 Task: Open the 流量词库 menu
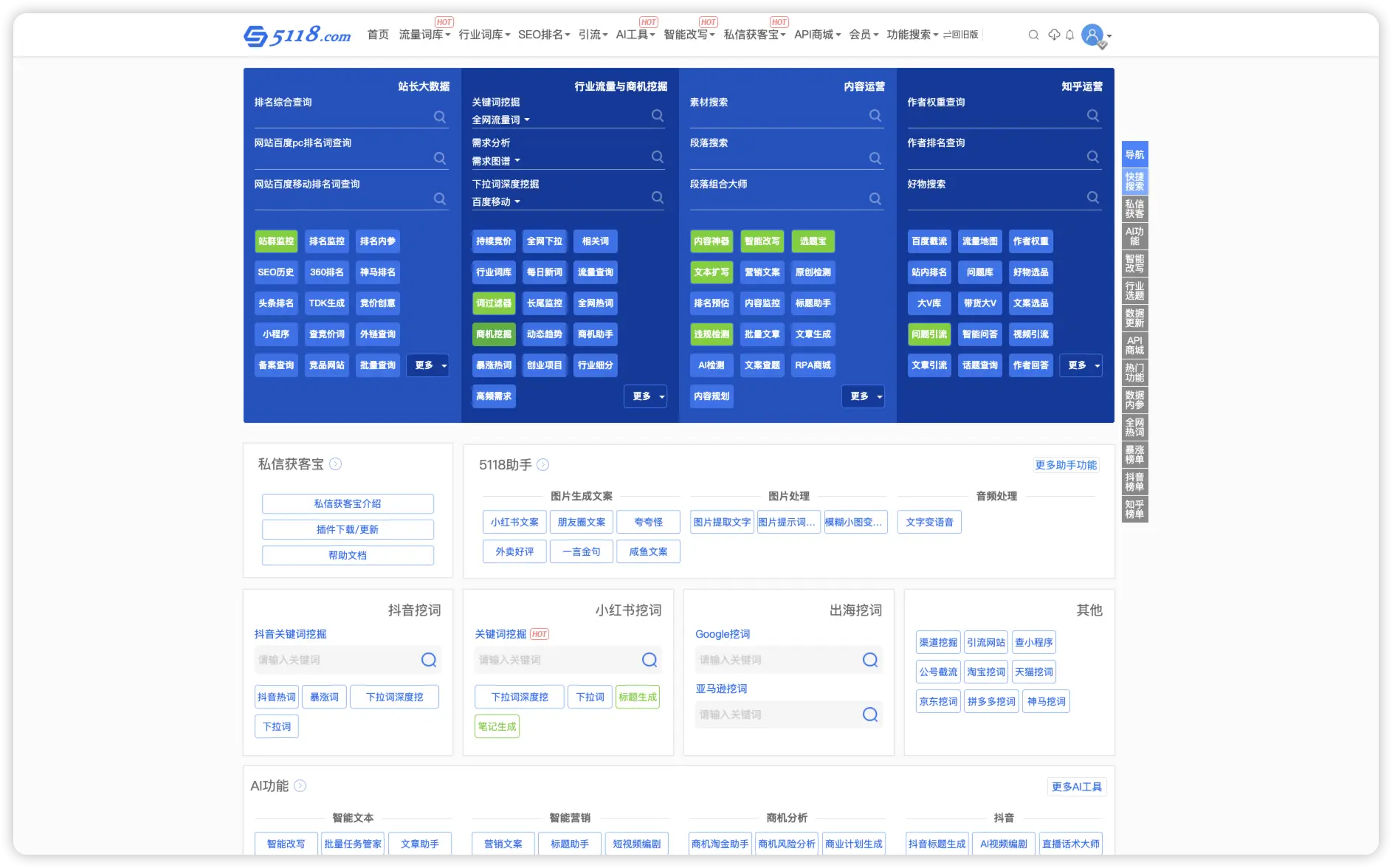(x=424, y=35)
